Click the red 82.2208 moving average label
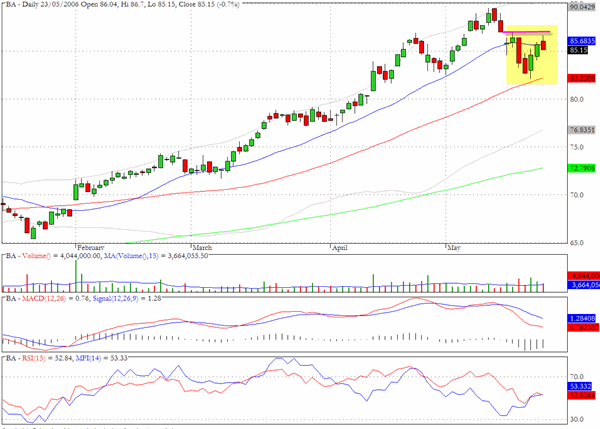This screenshot has width=600, height=429. click(x=582, y=78)
